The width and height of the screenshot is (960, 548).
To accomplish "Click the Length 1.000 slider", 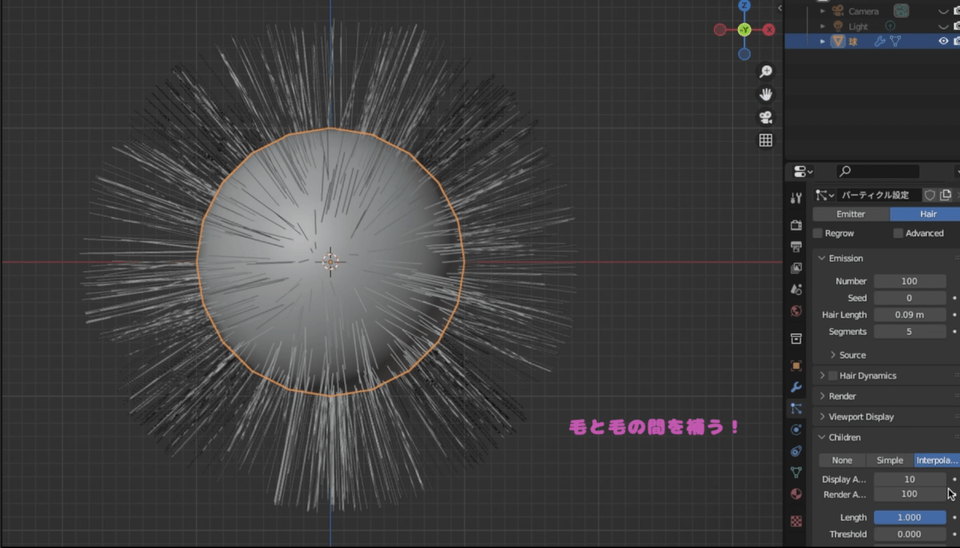I will pyautogui.click(x=909, y=517).
